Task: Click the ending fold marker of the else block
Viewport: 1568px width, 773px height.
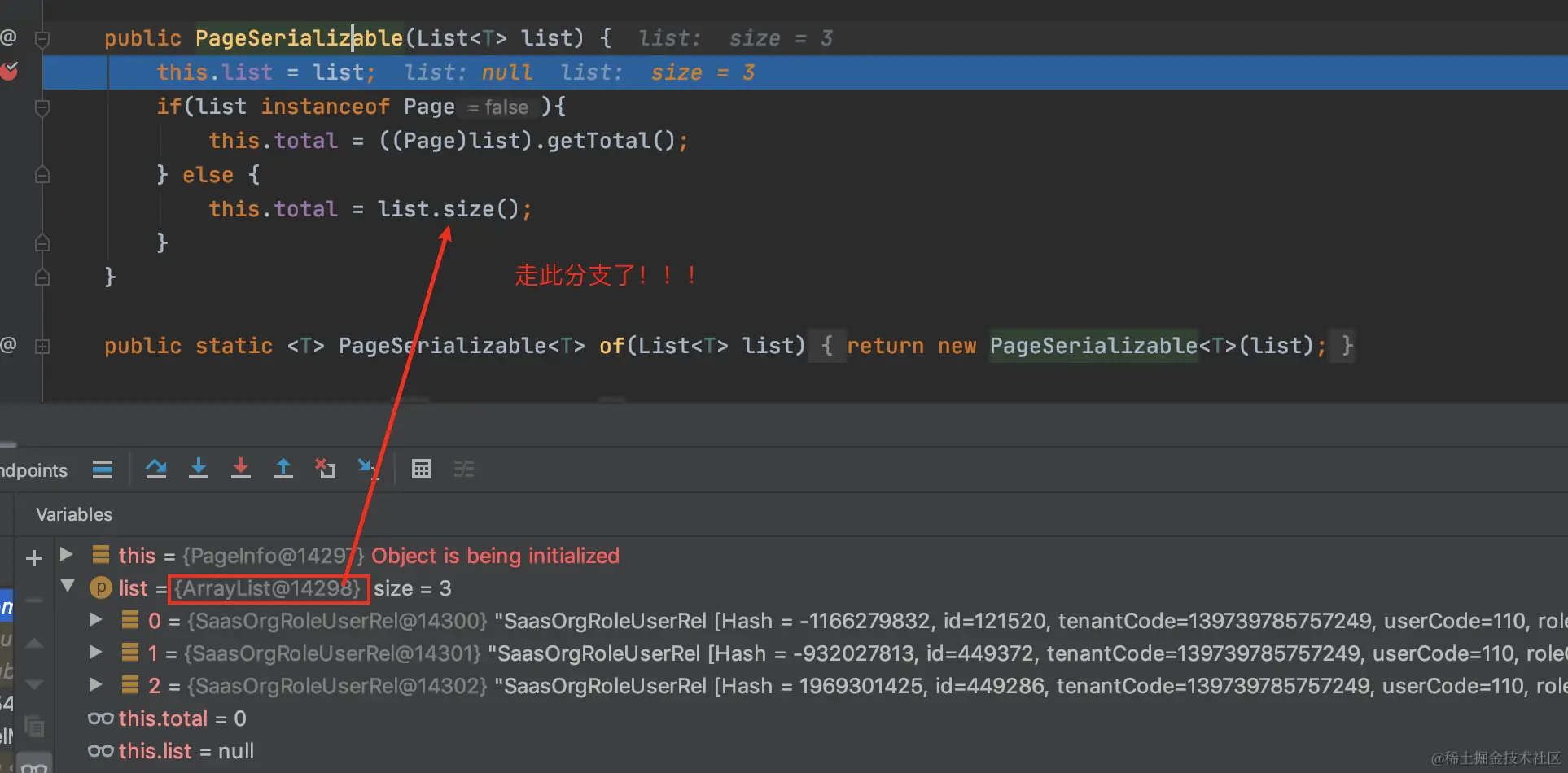Action: pyautogui.click(x=43, y=243)
